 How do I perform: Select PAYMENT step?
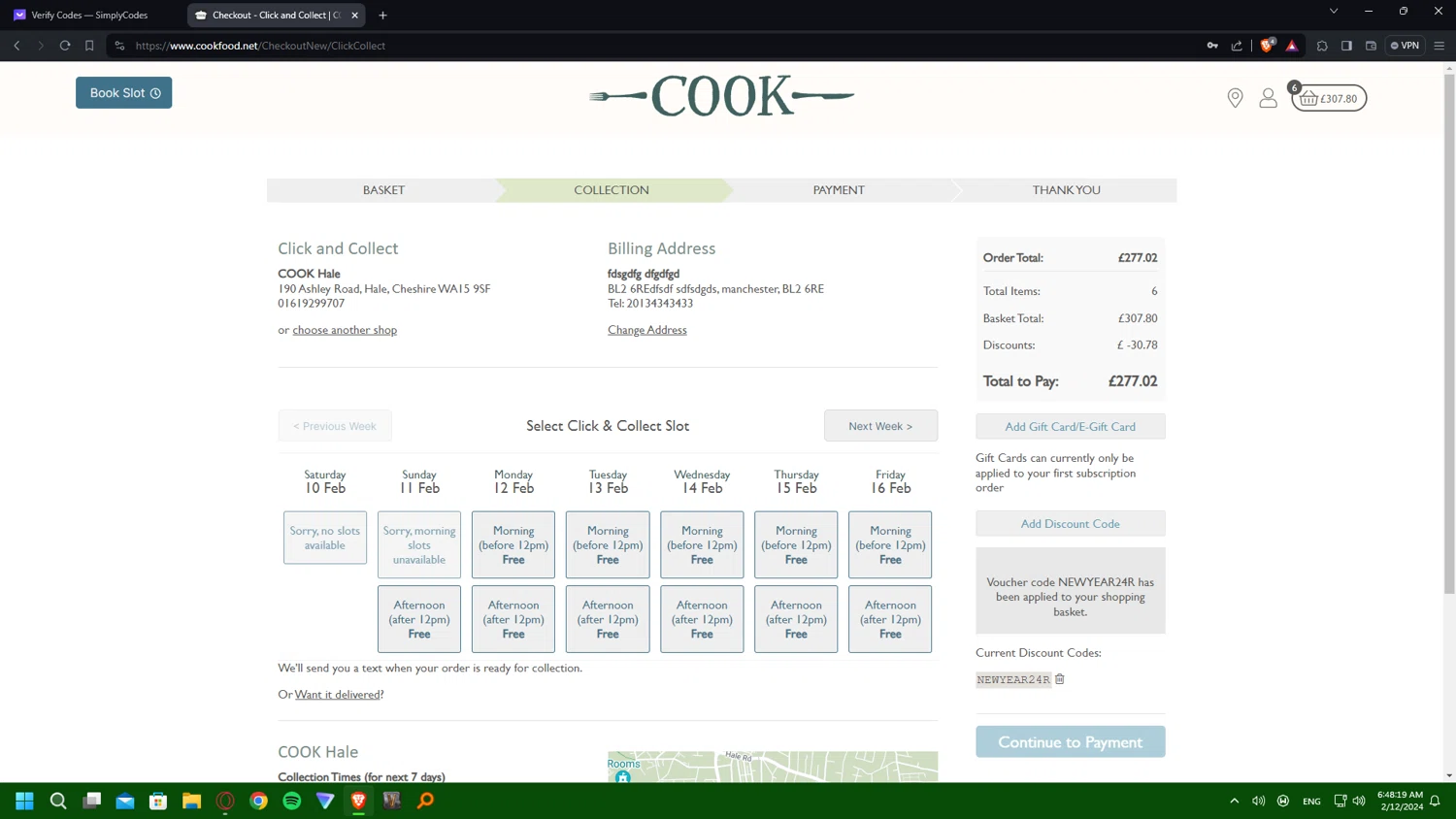pyautogui.click(x=839, y=190)
